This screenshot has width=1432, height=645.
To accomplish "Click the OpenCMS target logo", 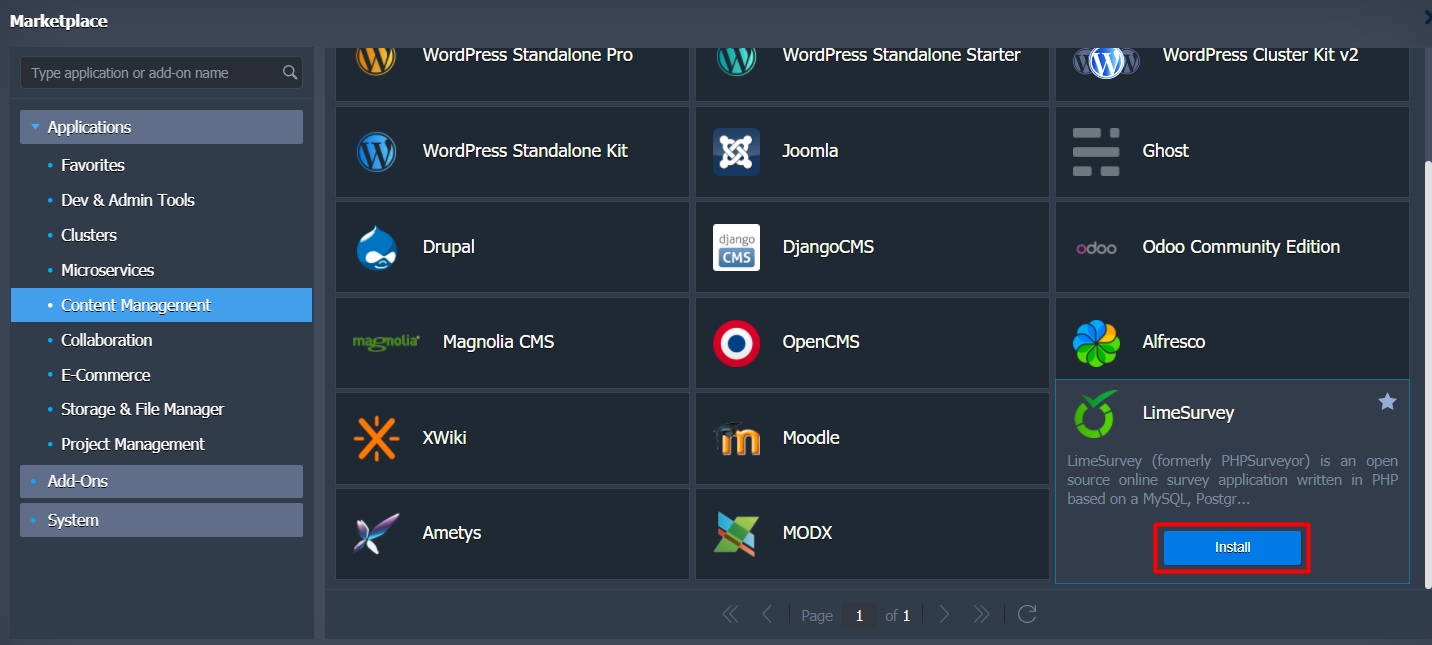I will click(736, 343).
